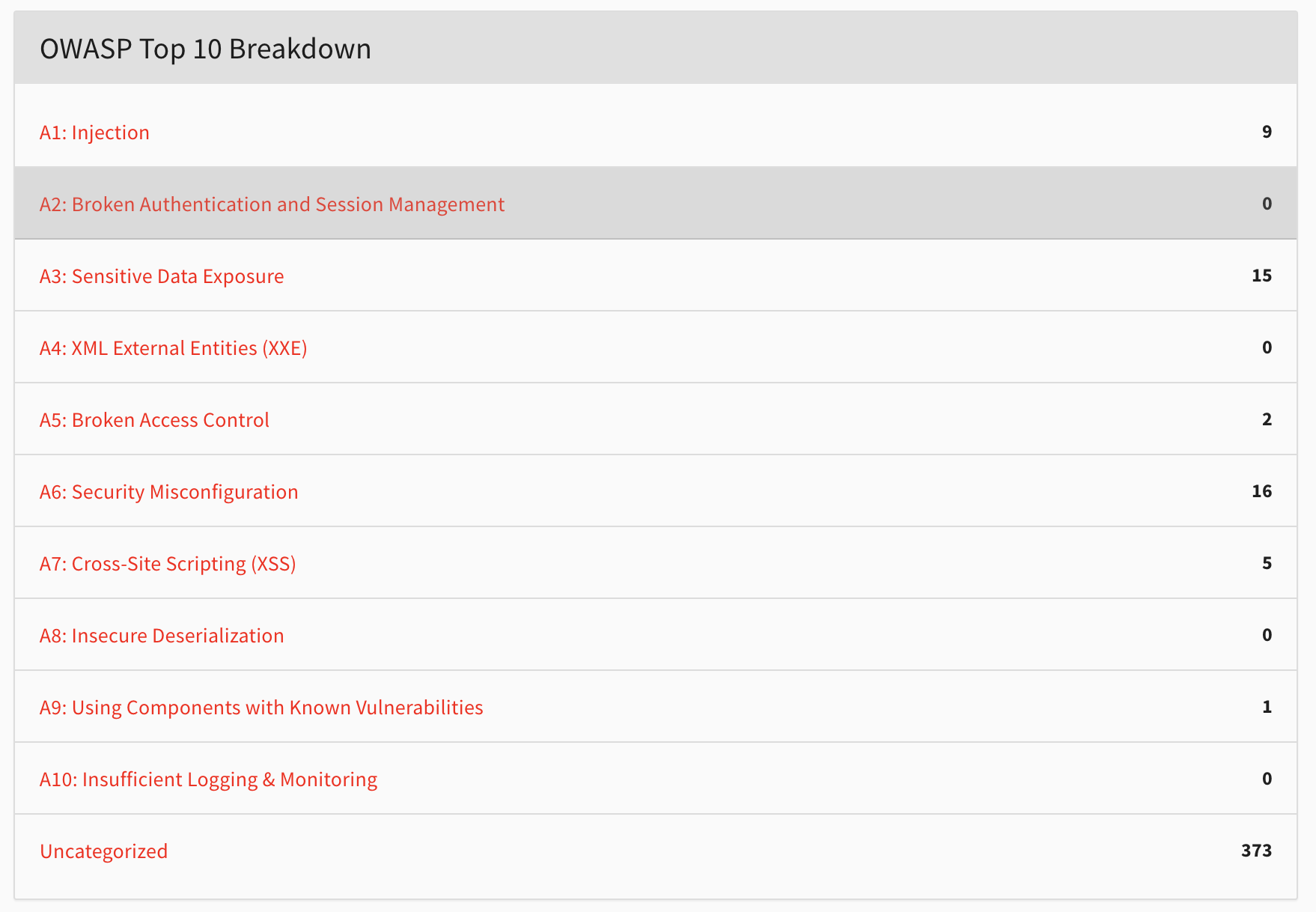Select A2: Broken Authentication and Session Management
Viewport: 1316px width, 912px height.
[272, 204]
